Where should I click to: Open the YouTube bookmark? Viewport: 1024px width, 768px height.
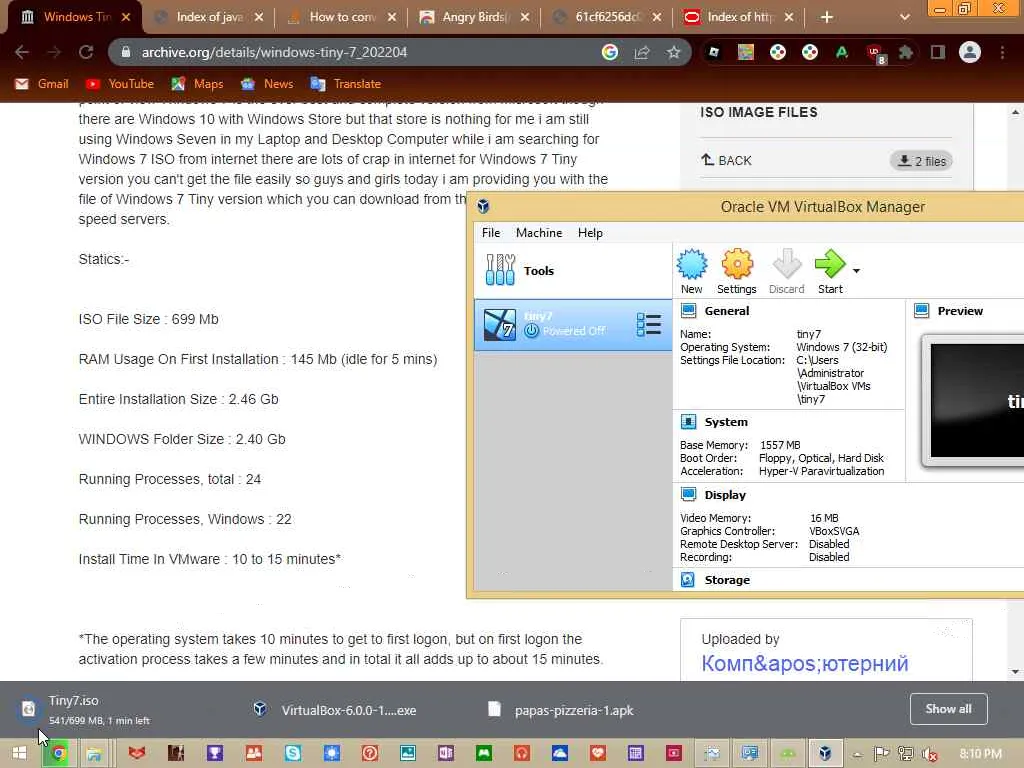click(x=120, y=84)
